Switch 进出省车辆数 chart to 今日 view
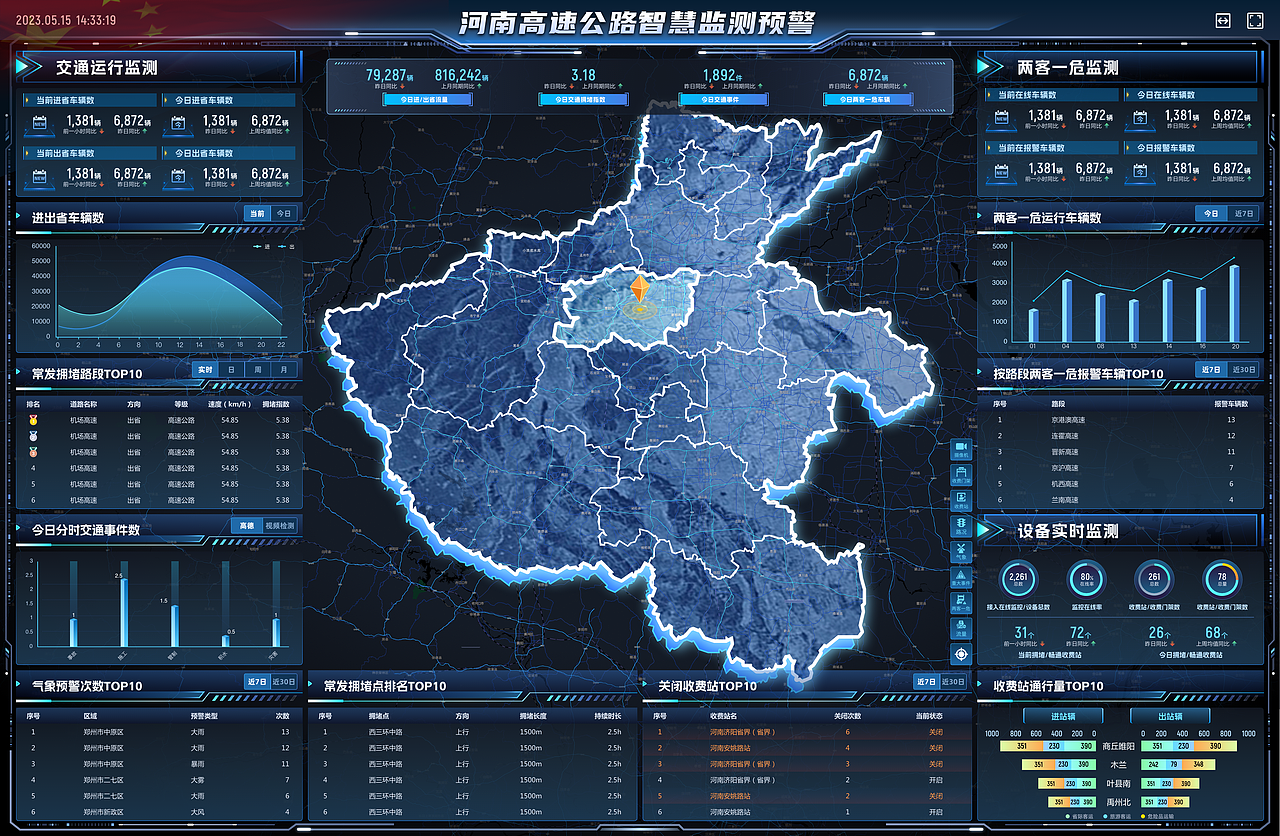Screen dimensions: 1280x836 (284, 213)
